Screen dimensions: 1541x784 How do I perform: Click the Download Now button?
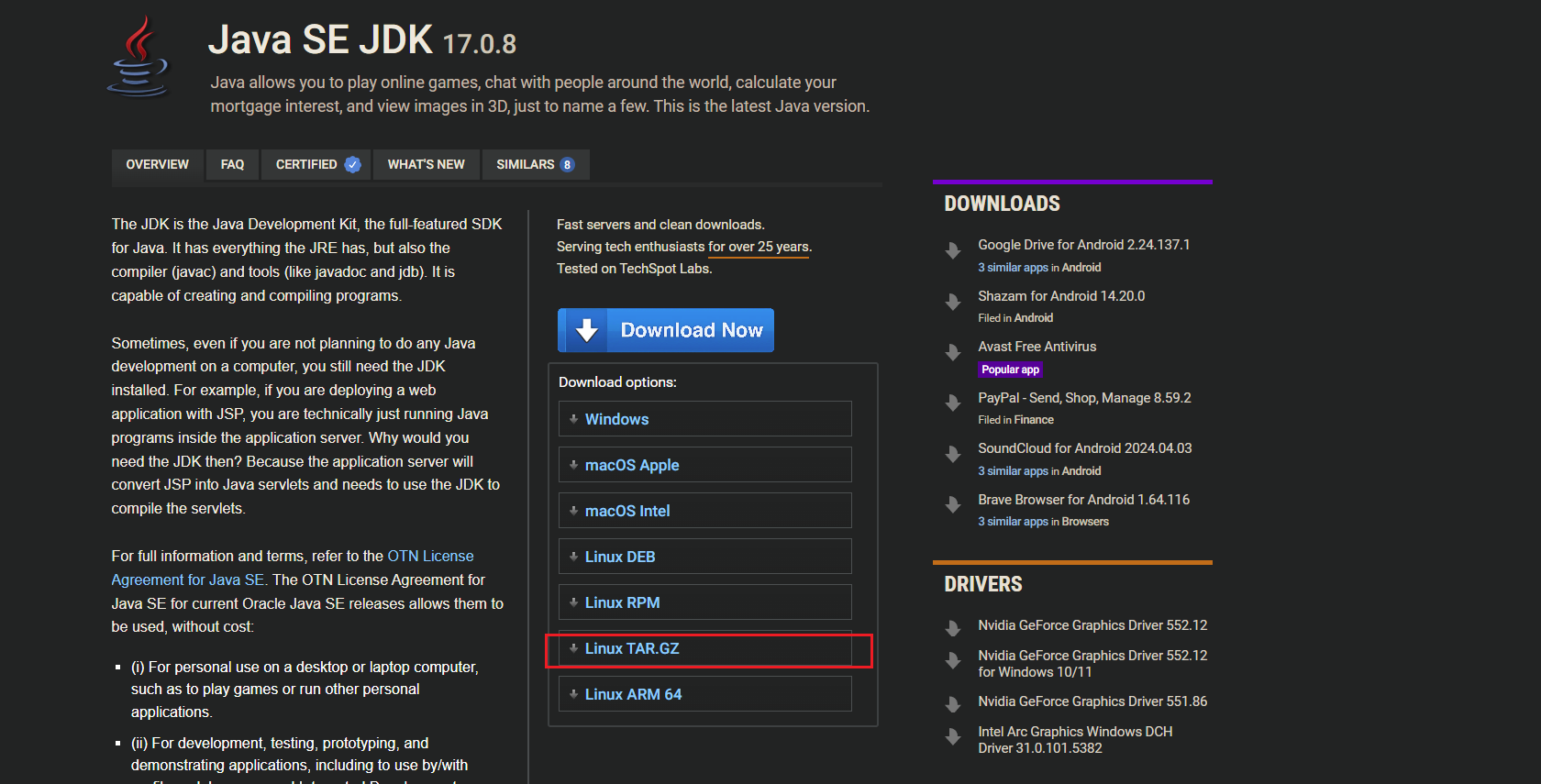click(x=666, y=330)
